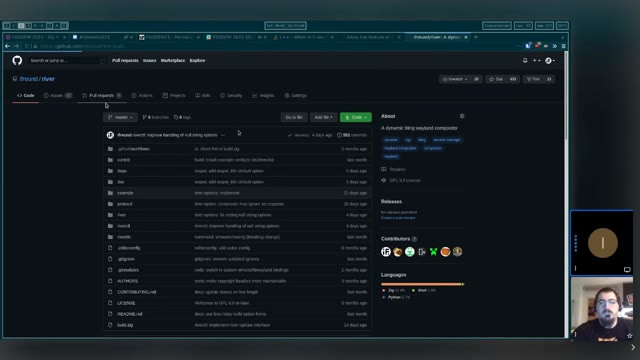Screen dimensions: 640x360
Task: Switch to the Projects tab
Action: coord(174,96)
